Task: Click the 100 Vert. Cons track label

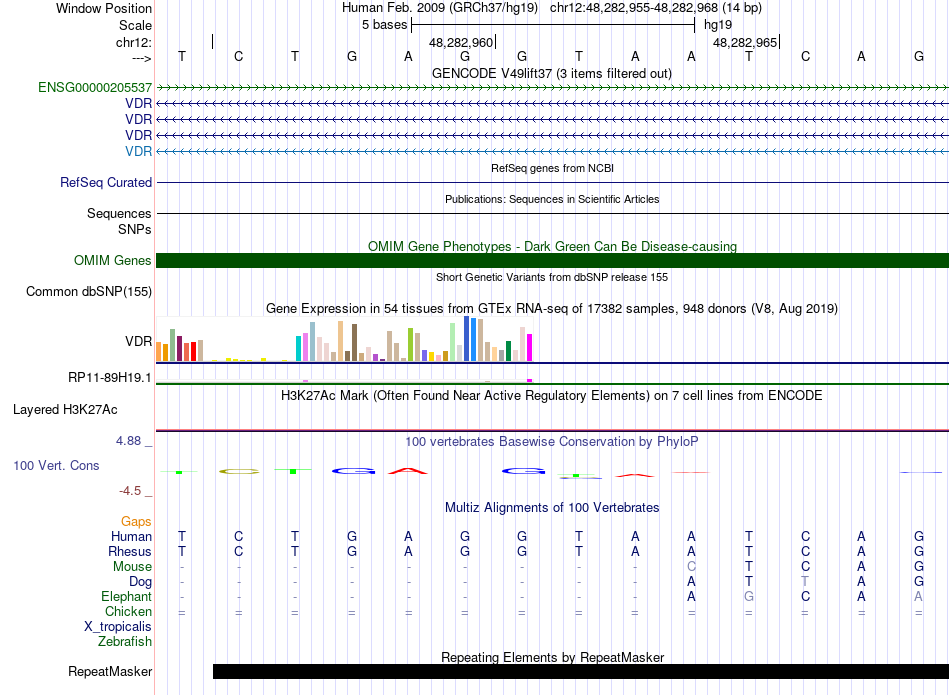Action: pyautogui.click(x=56, y=465)
